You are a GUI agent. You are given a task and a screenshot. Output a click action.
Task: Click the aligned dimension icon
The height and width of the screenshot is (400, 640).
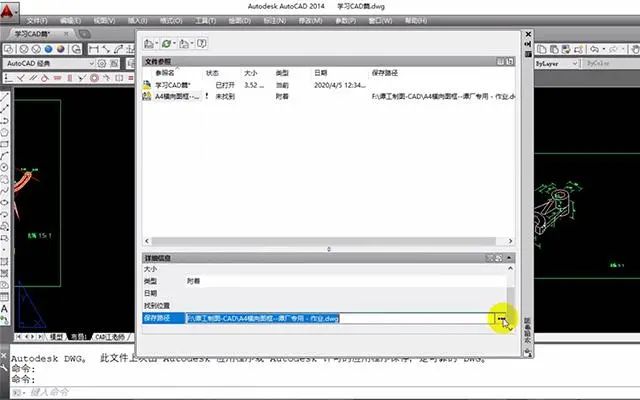coord(106,49)
